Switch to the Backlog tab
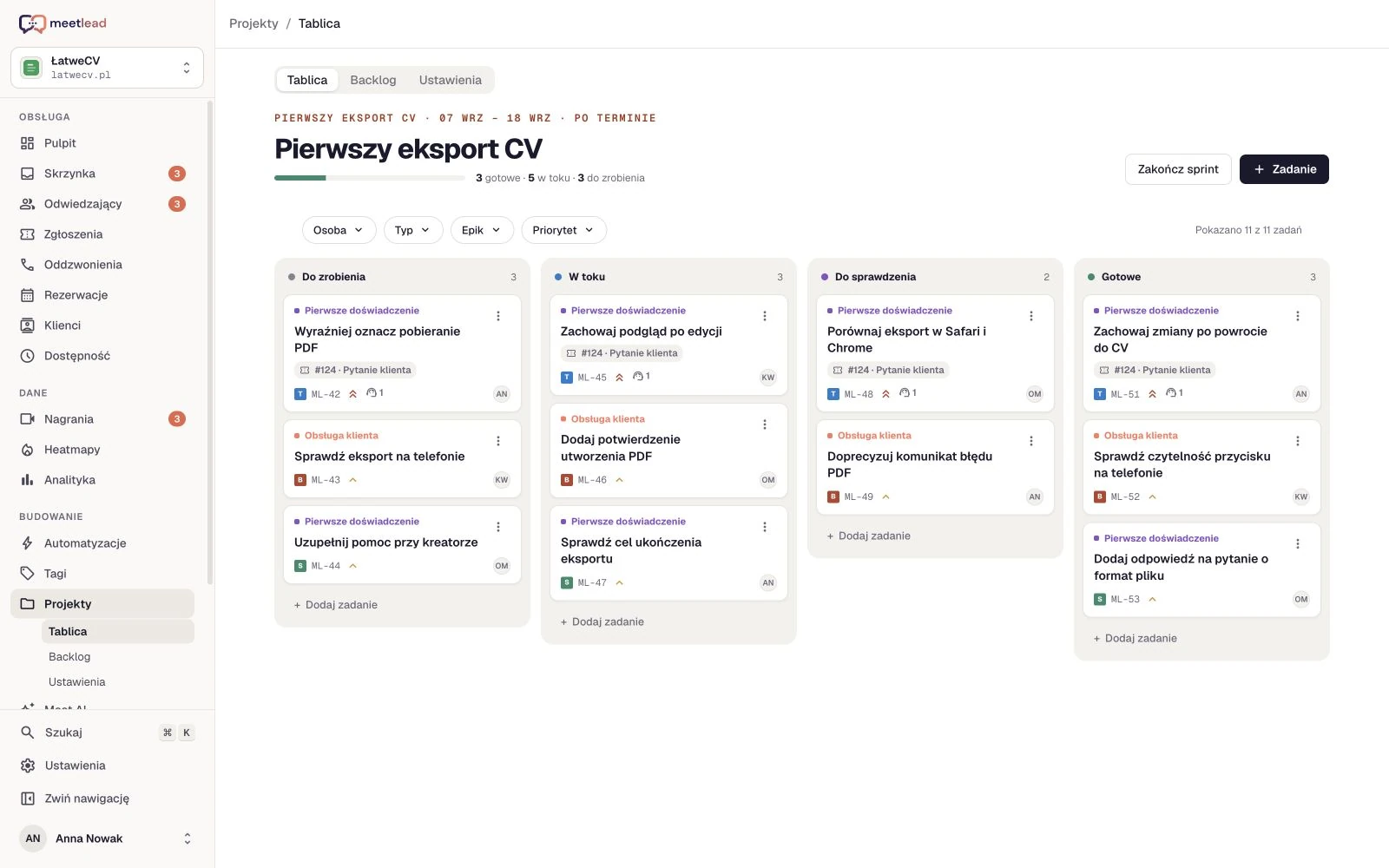Viewport: 1389px width, 868px height. coord(373,80)
